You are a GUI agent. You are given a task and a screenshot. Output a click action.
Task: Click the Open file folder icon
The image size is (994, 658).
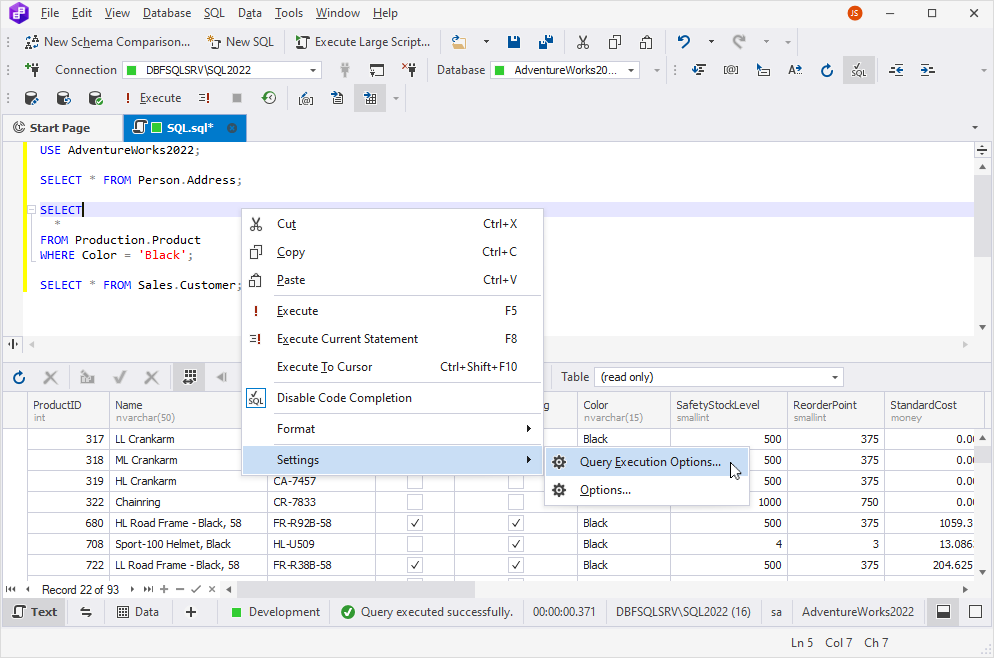pyautogui.click(x=459, y=42)
